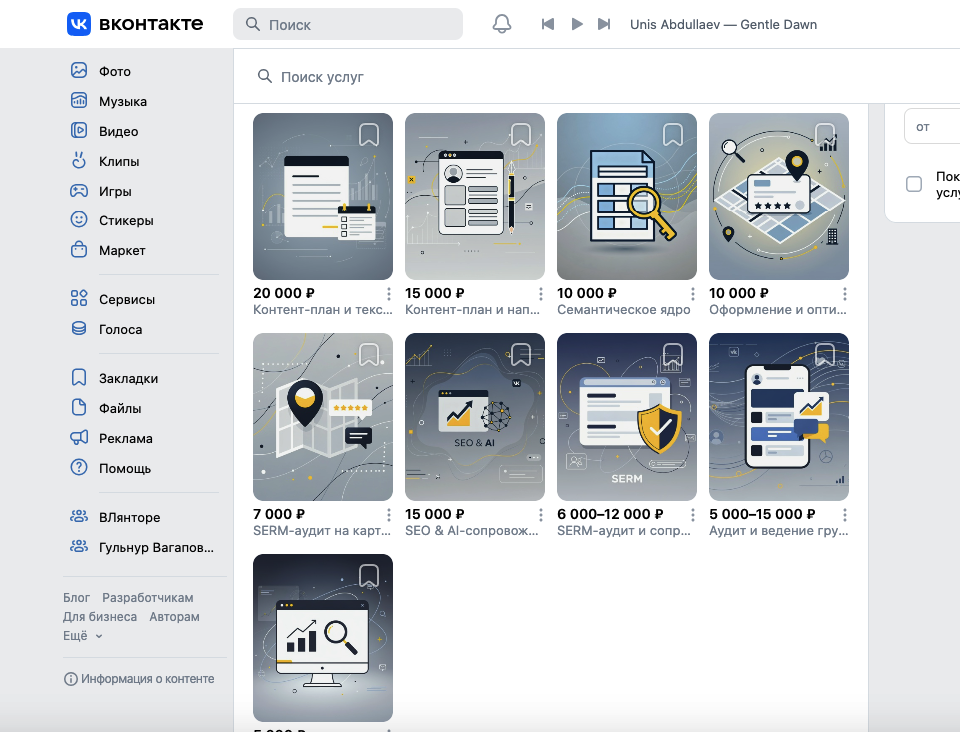
Task: Bookmark the Семантическое ядро card
Action: coord(673,135)
